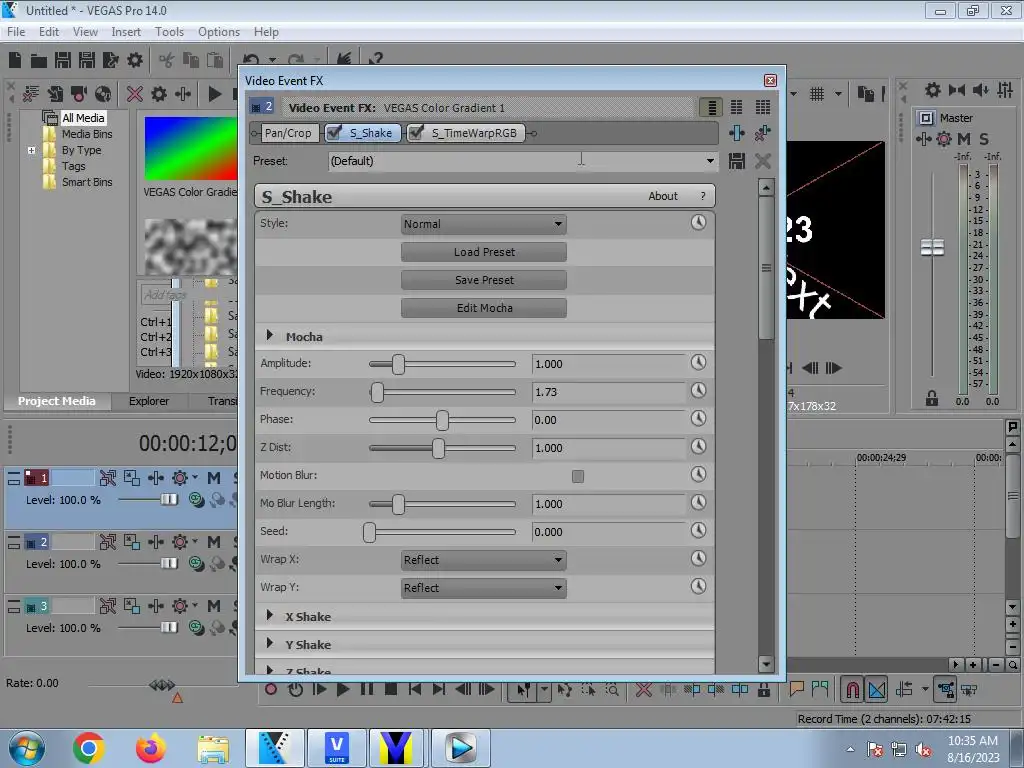Click the Z Dist slider
Screen dimensions: 1024x768
pos(442,448)
